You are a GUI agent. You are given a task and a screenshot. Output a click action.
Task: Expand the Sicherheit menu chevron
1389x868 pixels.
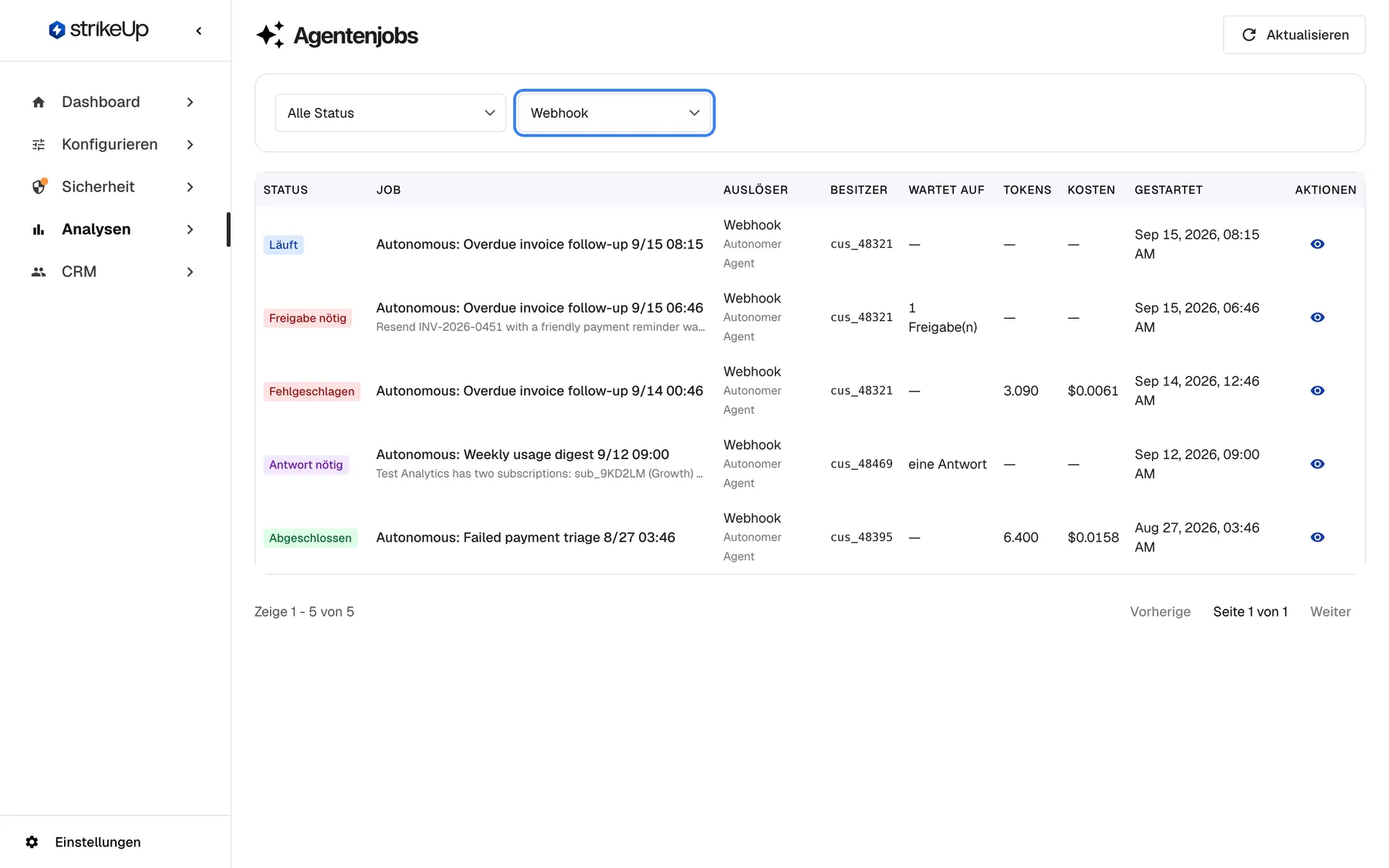(x=190, y=187)
